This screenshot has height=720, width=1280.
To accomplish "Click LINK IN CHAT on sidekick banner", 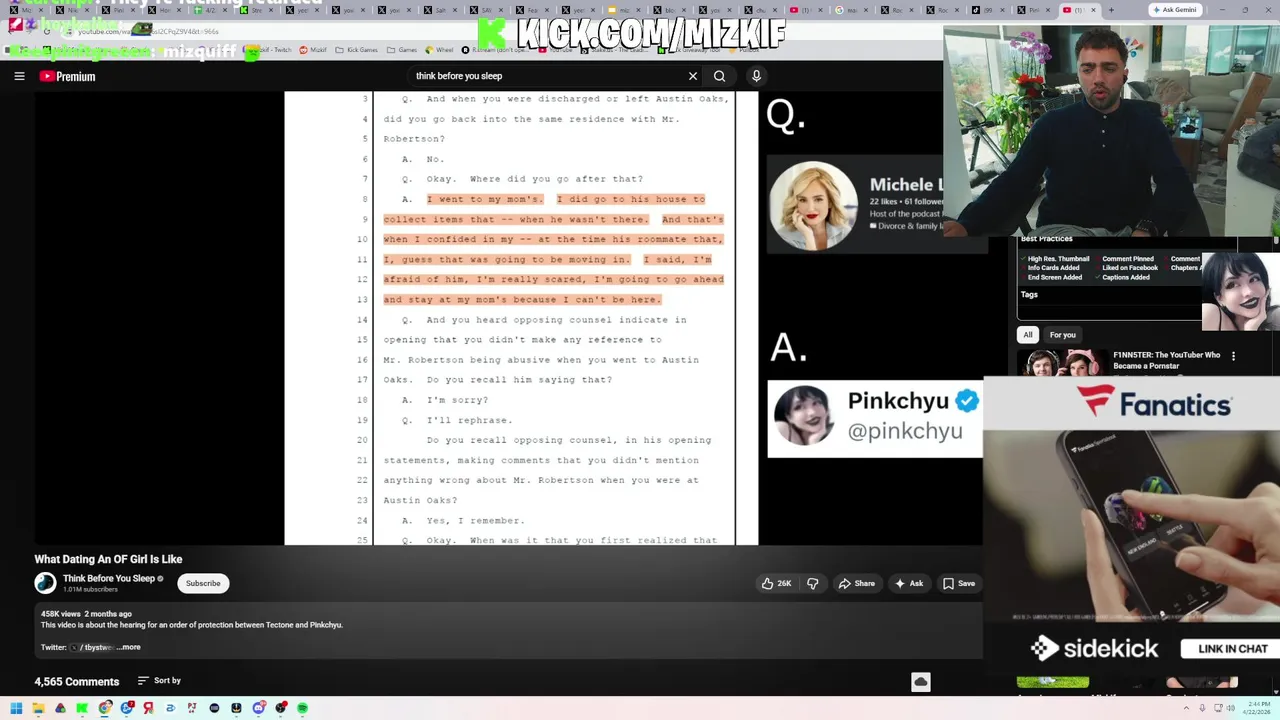I will pos(1232,649).
